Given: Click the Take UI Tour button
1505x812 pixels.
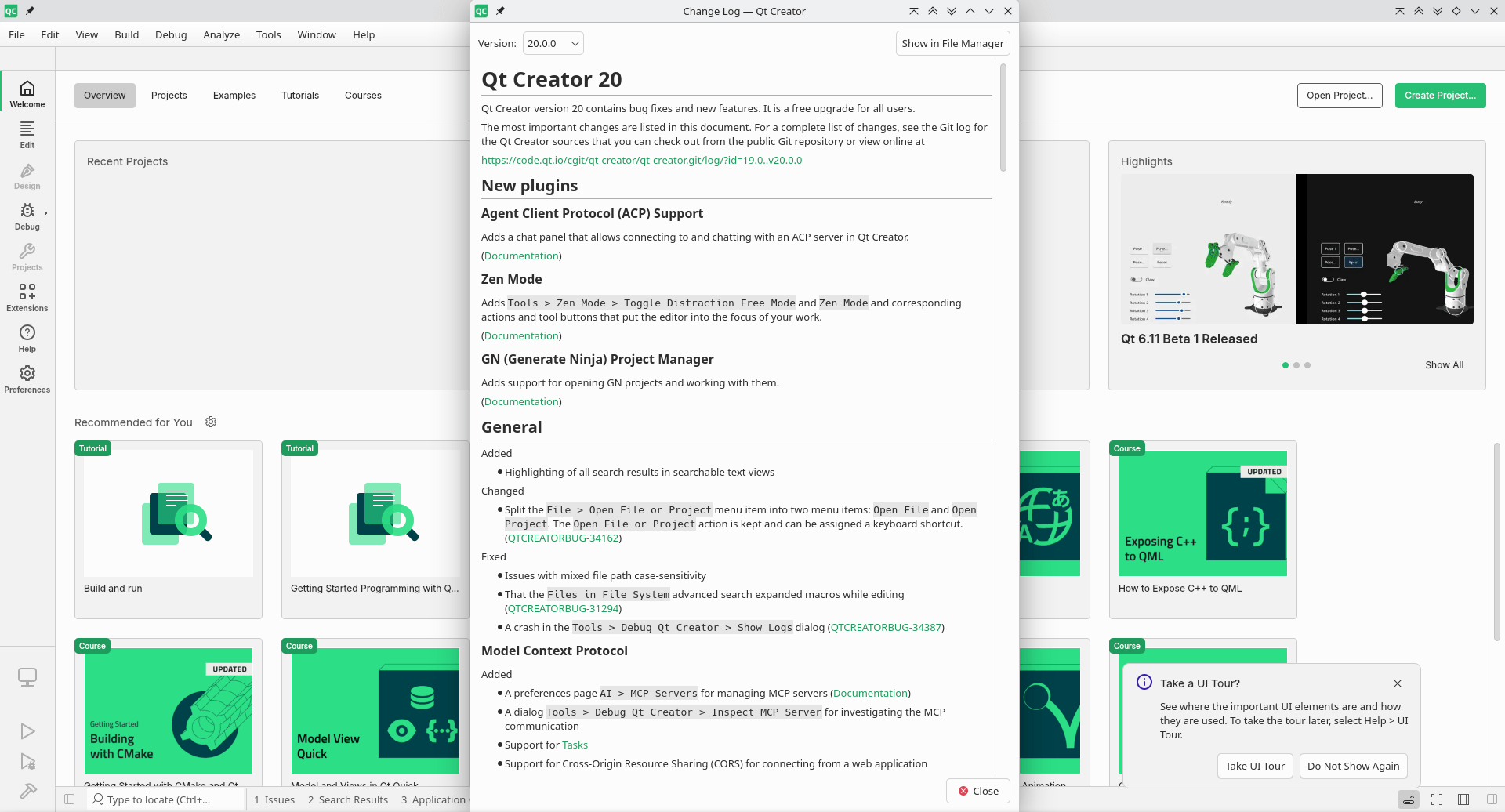Looking at the screenshot, I should pyautogui.click(x=1255, y=766).
